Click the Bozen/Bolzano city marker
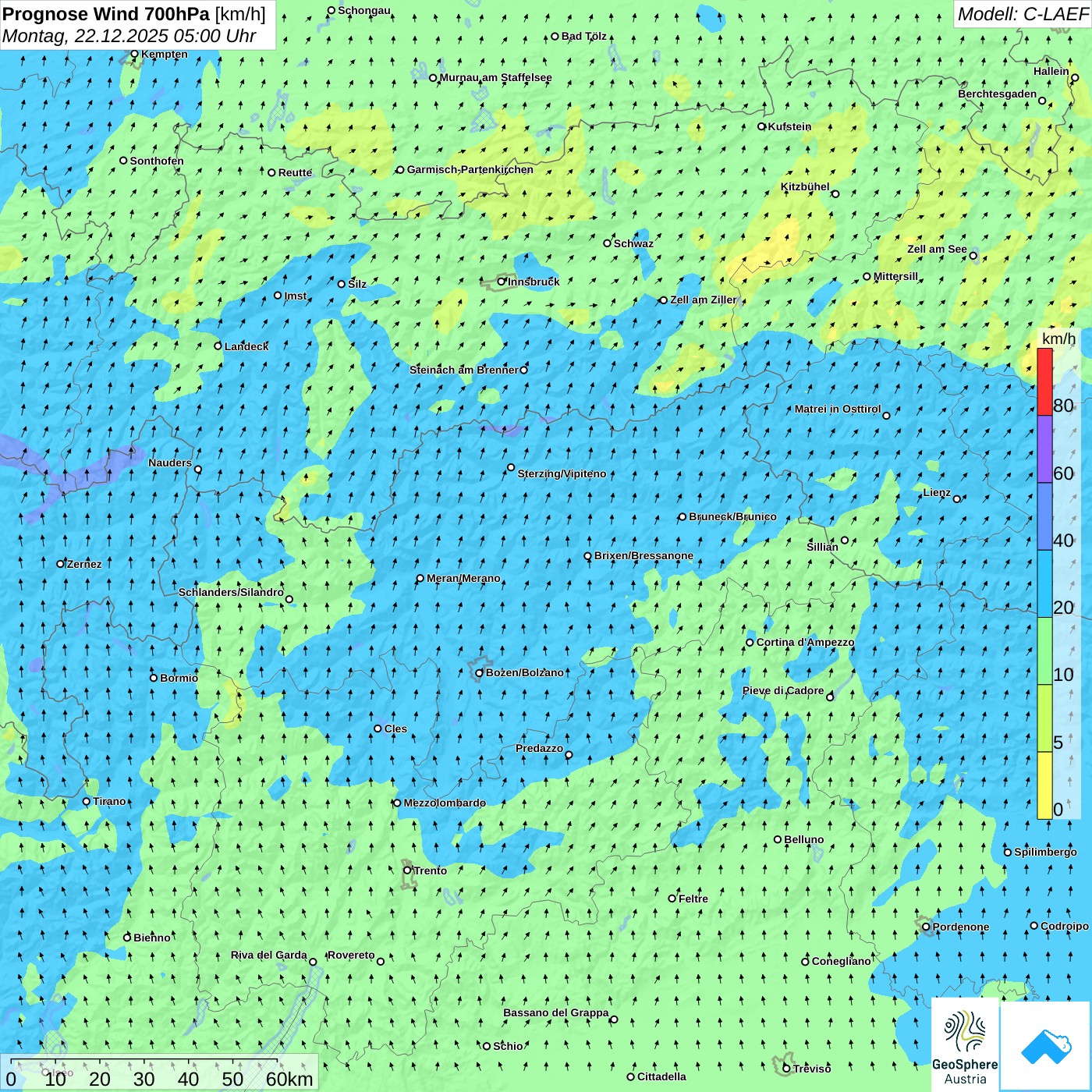 479,673
